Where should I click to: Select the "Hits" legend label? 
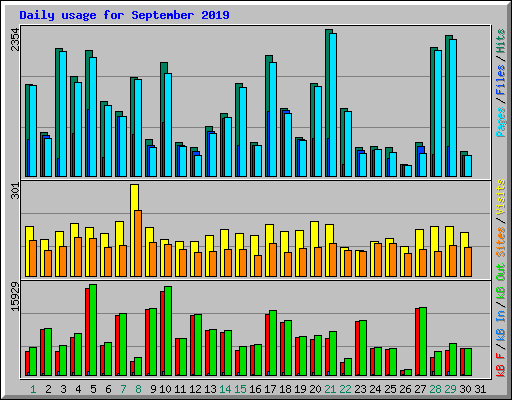coord(500,41)
